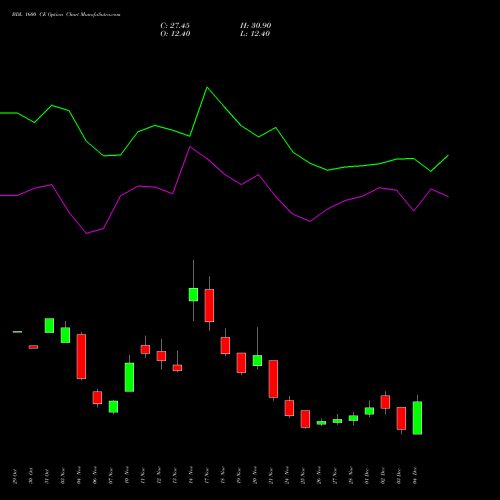500x500 pixels.
Task: Click the 04 Dec date axis label
Action: point(415,476)
